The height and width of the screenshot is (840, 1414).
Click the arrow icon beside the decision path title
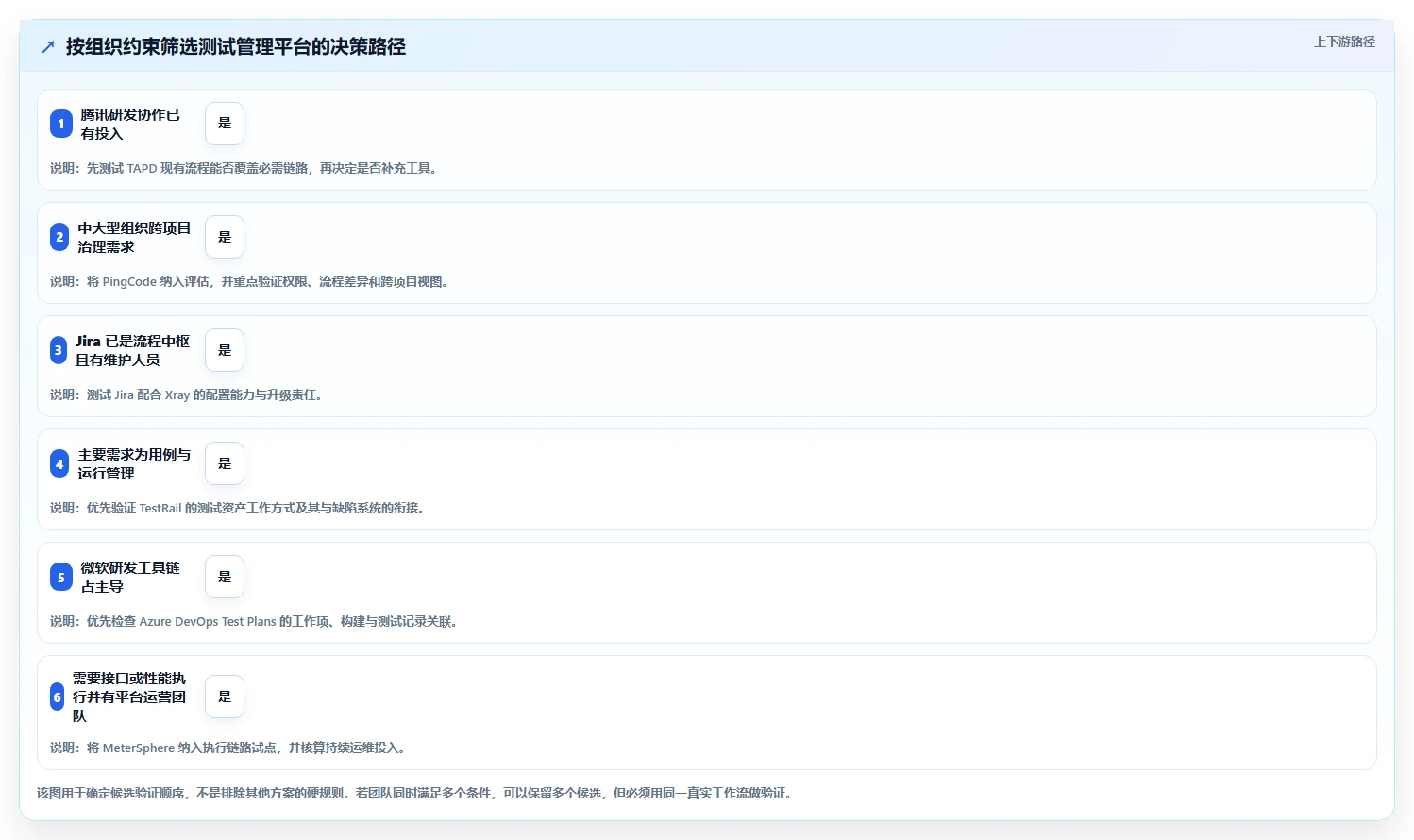[x=48, y=46]
